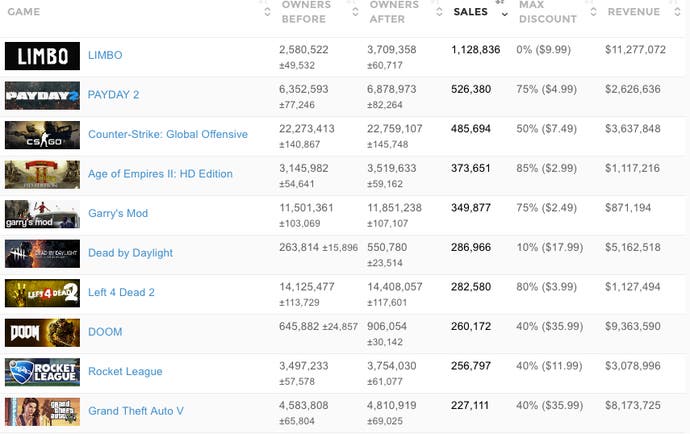Open the DOOM game link
Viewport: 690px width, 434px height.
(105, 332)
